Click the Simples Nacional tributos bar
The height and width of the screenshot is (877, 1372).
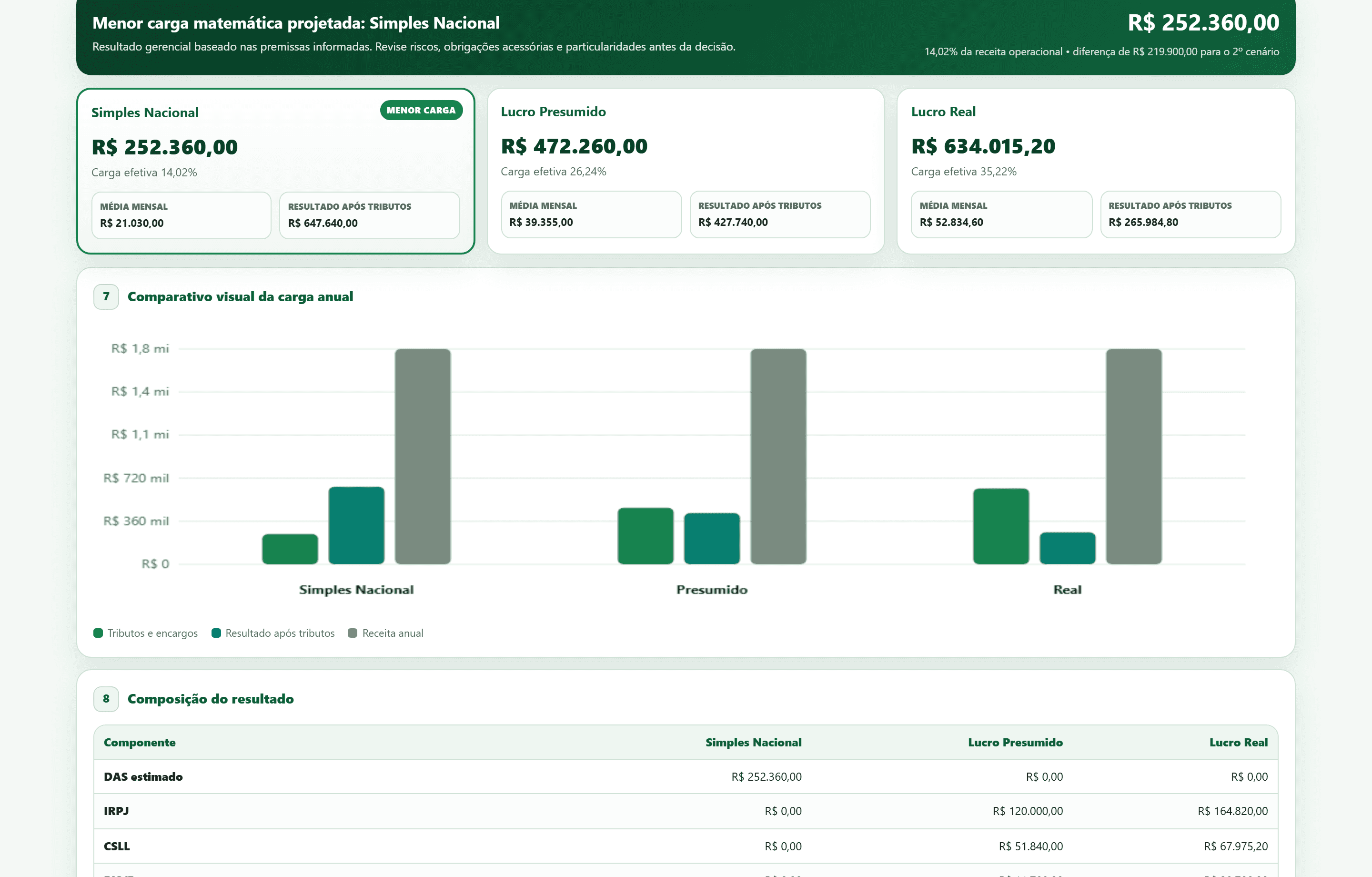coord(290,549)
